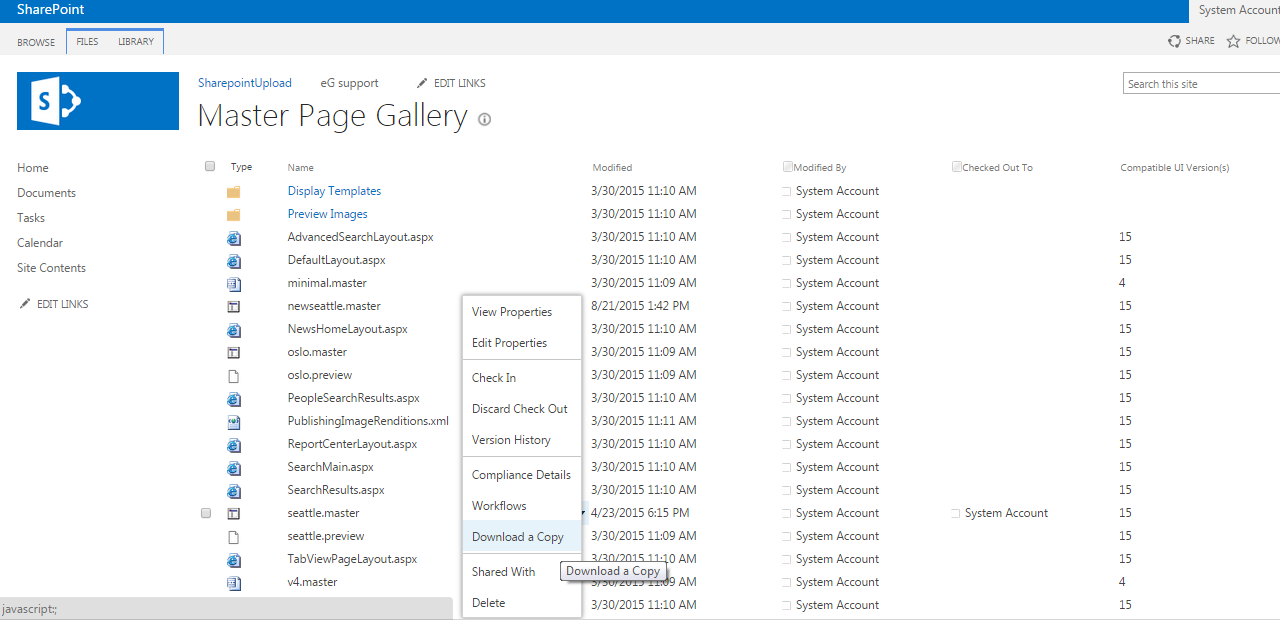Click the oslo.preview file type icon
This screenshot has height=620, width=1280.
pos(233,375)
